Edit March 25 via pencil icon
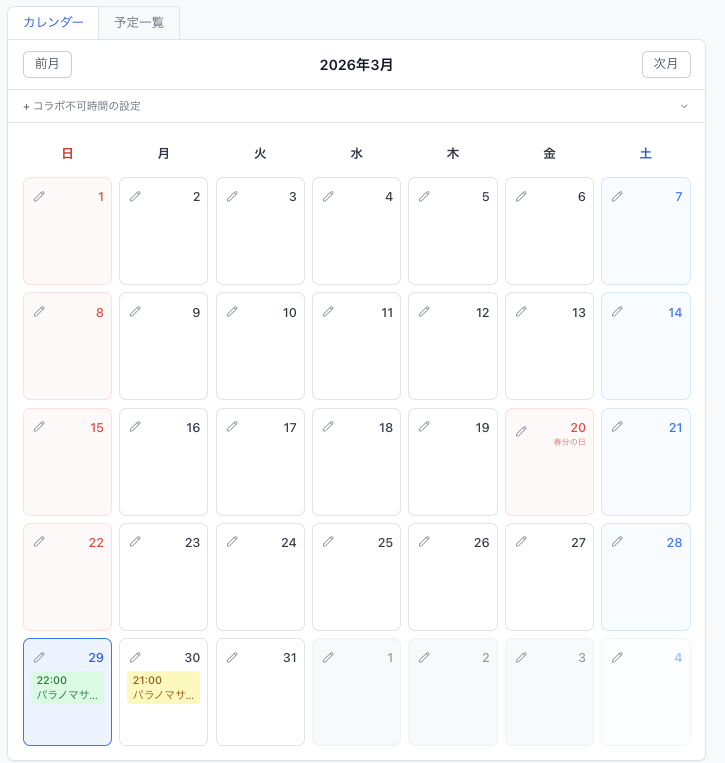Image resolution: width=725 pixels, height=763 pixels. pyautogui.click(x=328, y=542)
